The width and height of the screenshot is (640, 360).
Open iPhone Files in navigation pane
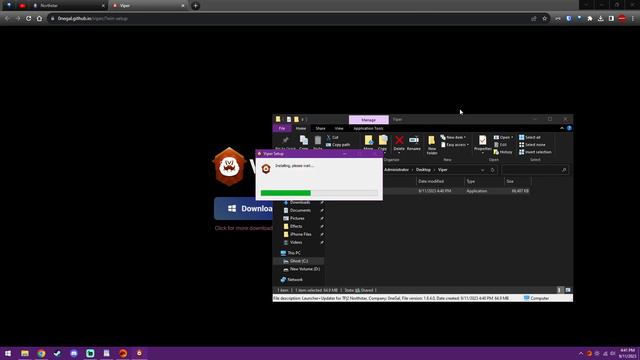pyautogui.click(x=300, y=234)
